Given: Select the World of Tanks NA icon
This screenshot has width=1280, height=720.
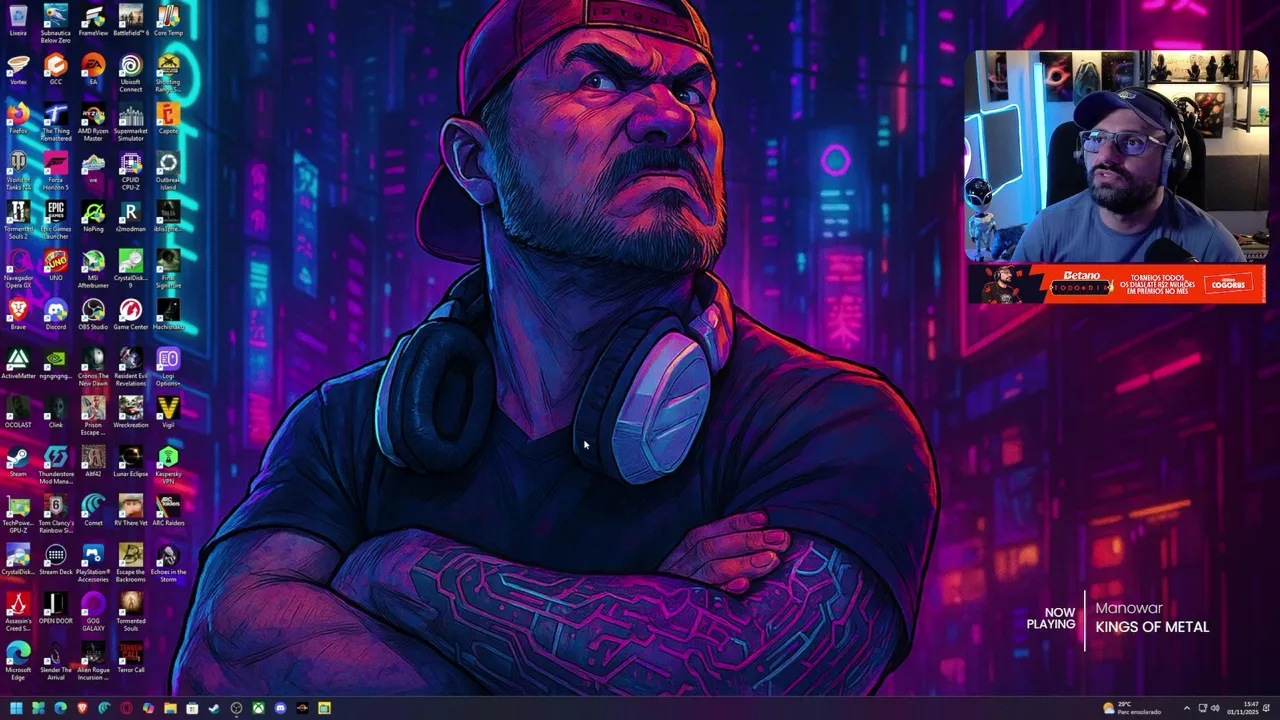Looking at the screenshot, I should tap(18, 170).
